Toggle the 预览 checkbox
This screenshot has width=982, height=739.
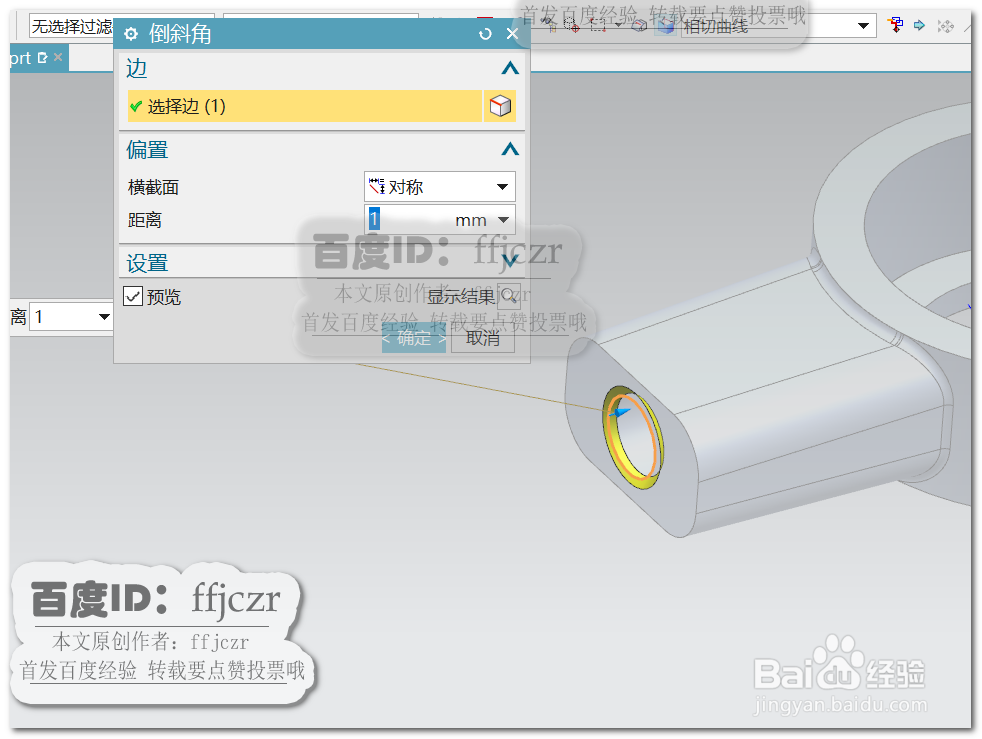tap(133, 296)
